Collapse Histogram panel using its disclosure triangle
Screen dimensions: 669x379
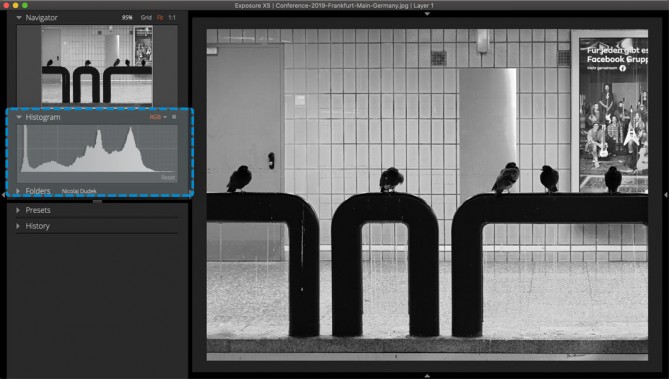coord(19,117)
